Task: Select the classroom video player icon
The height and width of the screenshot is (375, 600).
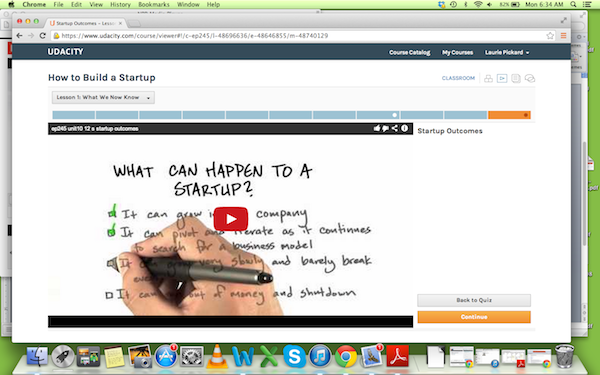Action: pos(502,78)
